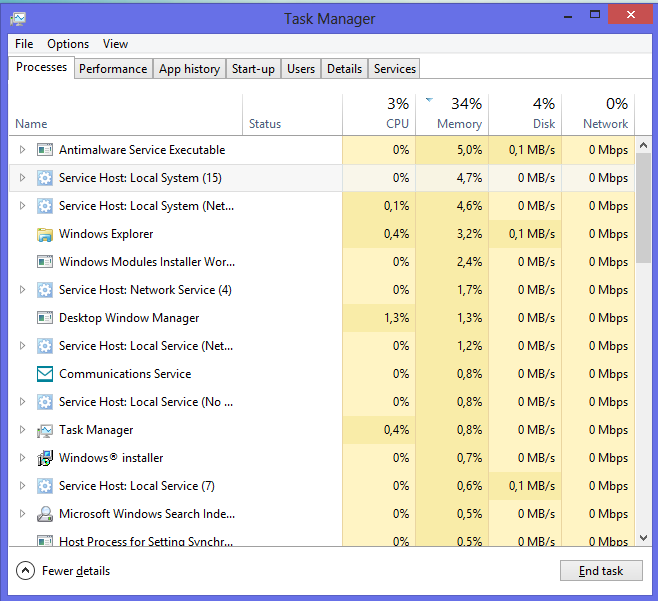The height and width of the screenshot is (601, 658).
Task: Open the Start-up tab
Action: point(253,69)
